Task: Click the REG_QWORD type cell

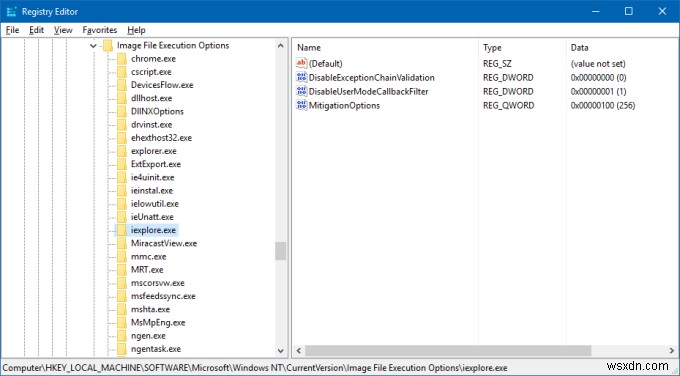Action: (509, 105)
